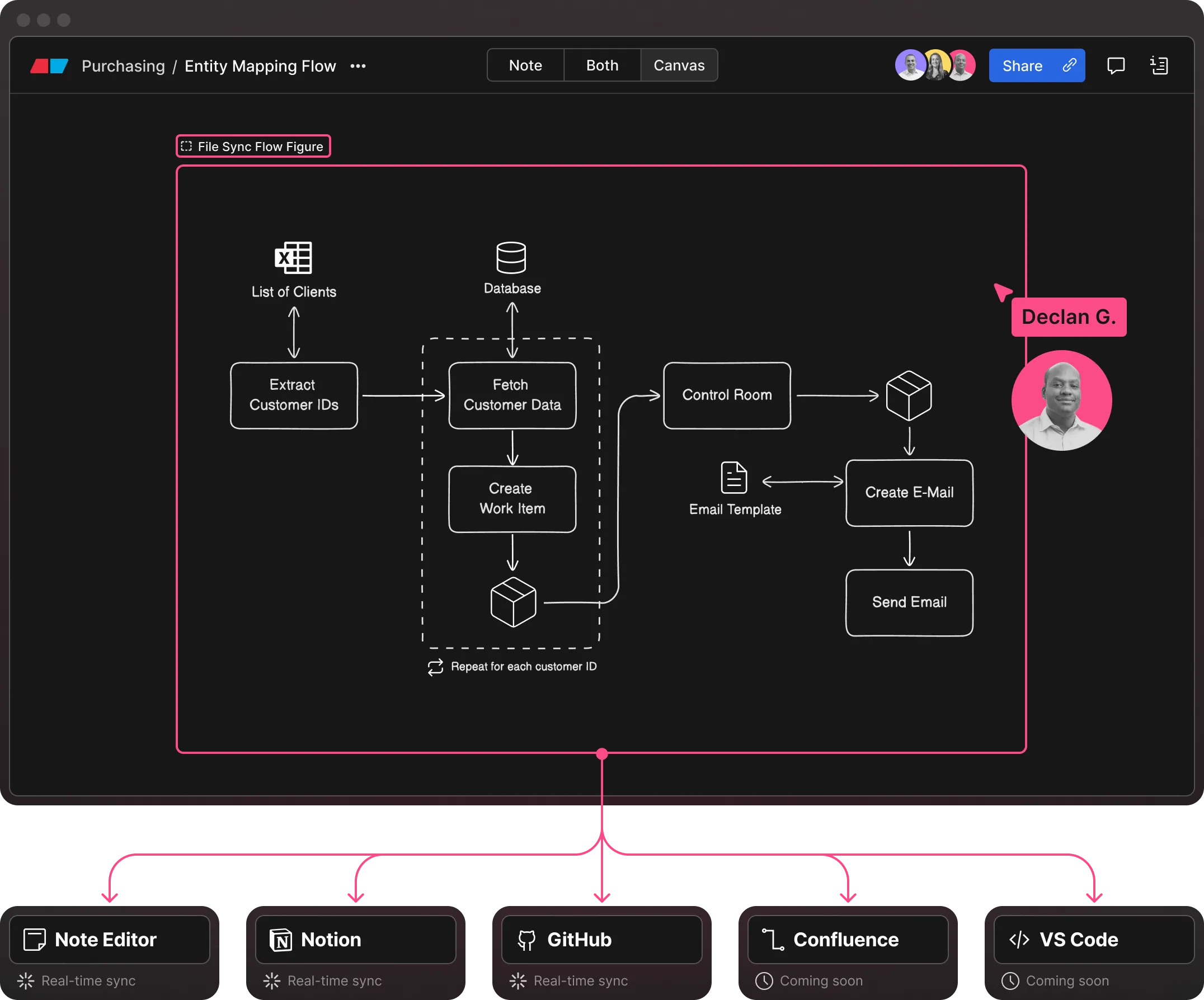Viewport: 1204px width, 1000px height.
Task: Click Declan's circular profile photo
Action: click(x=1061, y=400)
